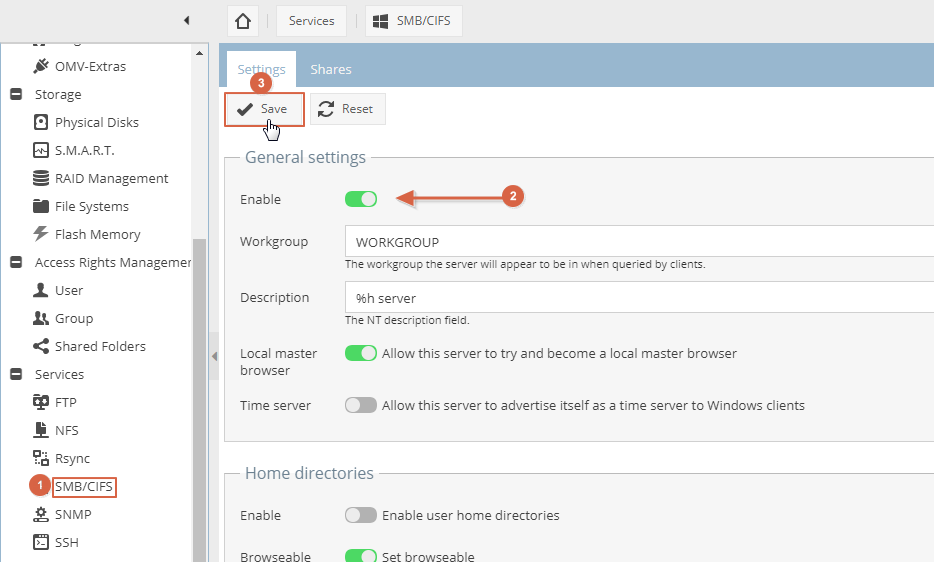Open NFS service in the sidebar

coord(67,430)
